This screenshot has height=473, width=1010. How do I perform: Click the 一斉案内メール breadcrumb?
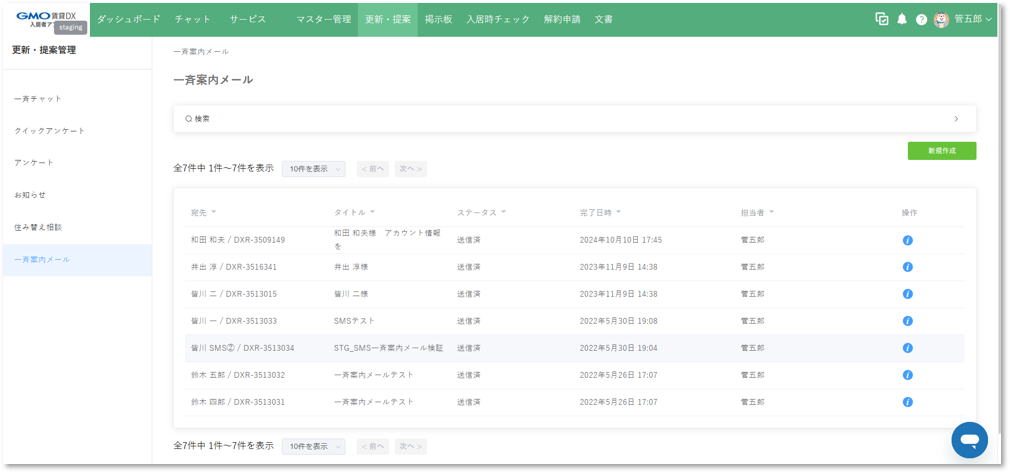tap(201, 52)
